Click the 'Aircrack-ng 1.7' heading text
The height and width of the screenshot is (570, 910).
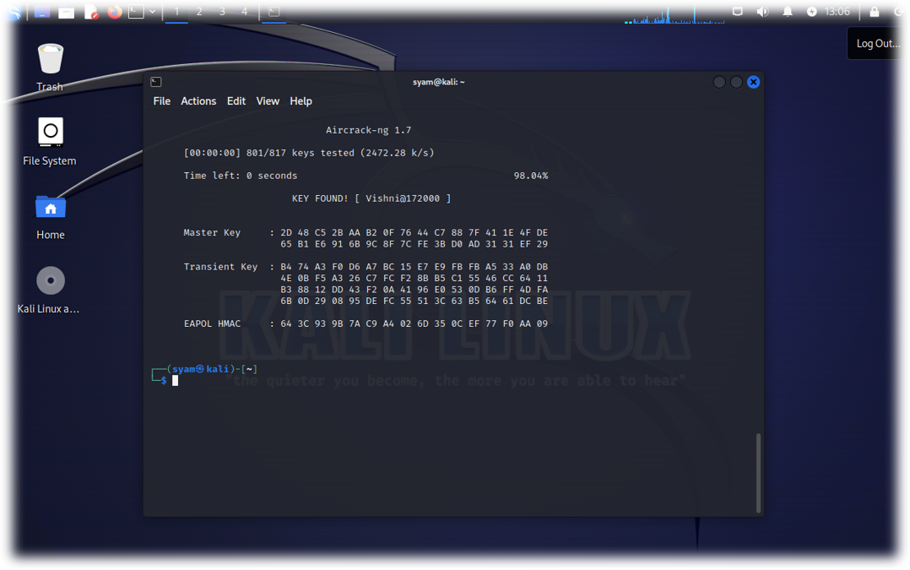[369, 130]
